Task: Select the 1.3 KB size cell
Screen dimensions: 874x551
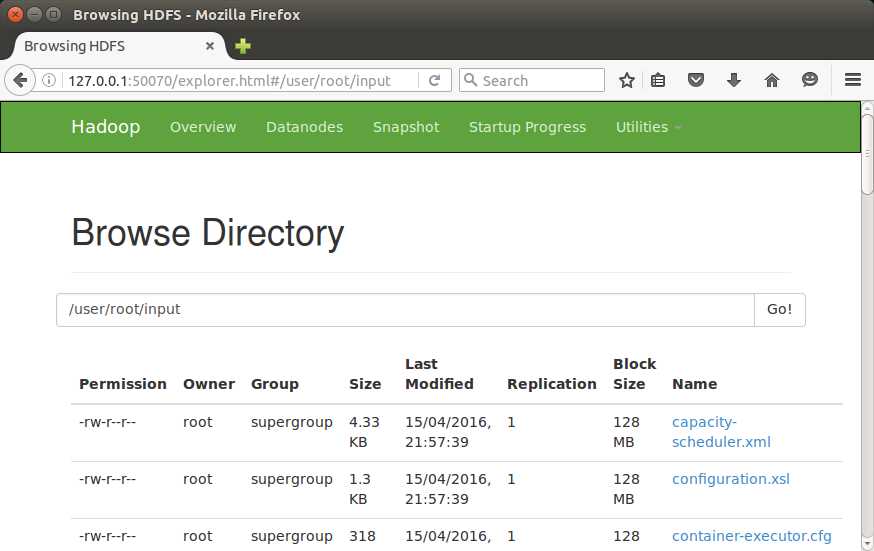Action: click(x=360, y=489)
